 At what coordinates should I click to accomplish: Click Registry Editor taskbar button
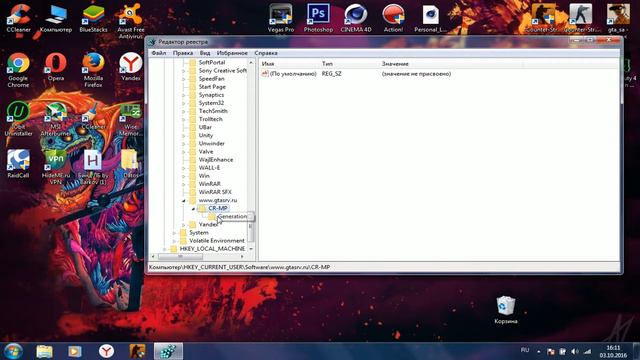(168, 351)
